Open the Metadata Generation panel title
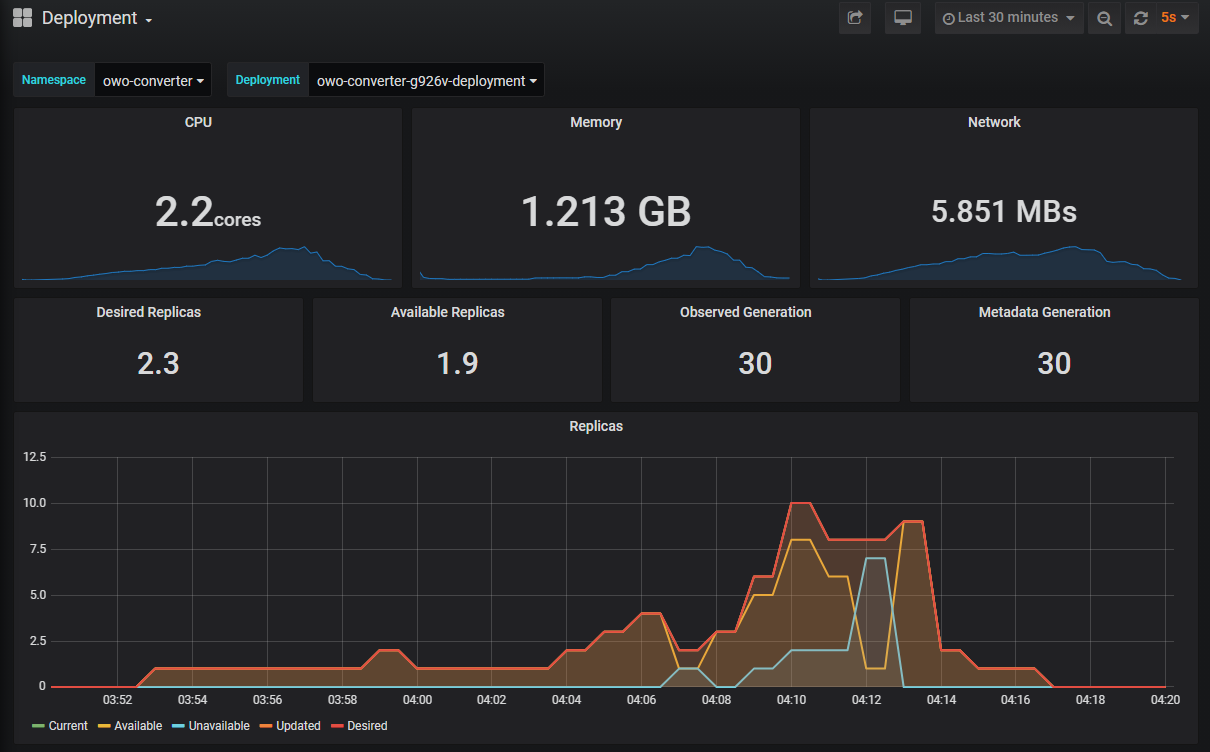1210x752 pixels. (x=1045, y=312)
